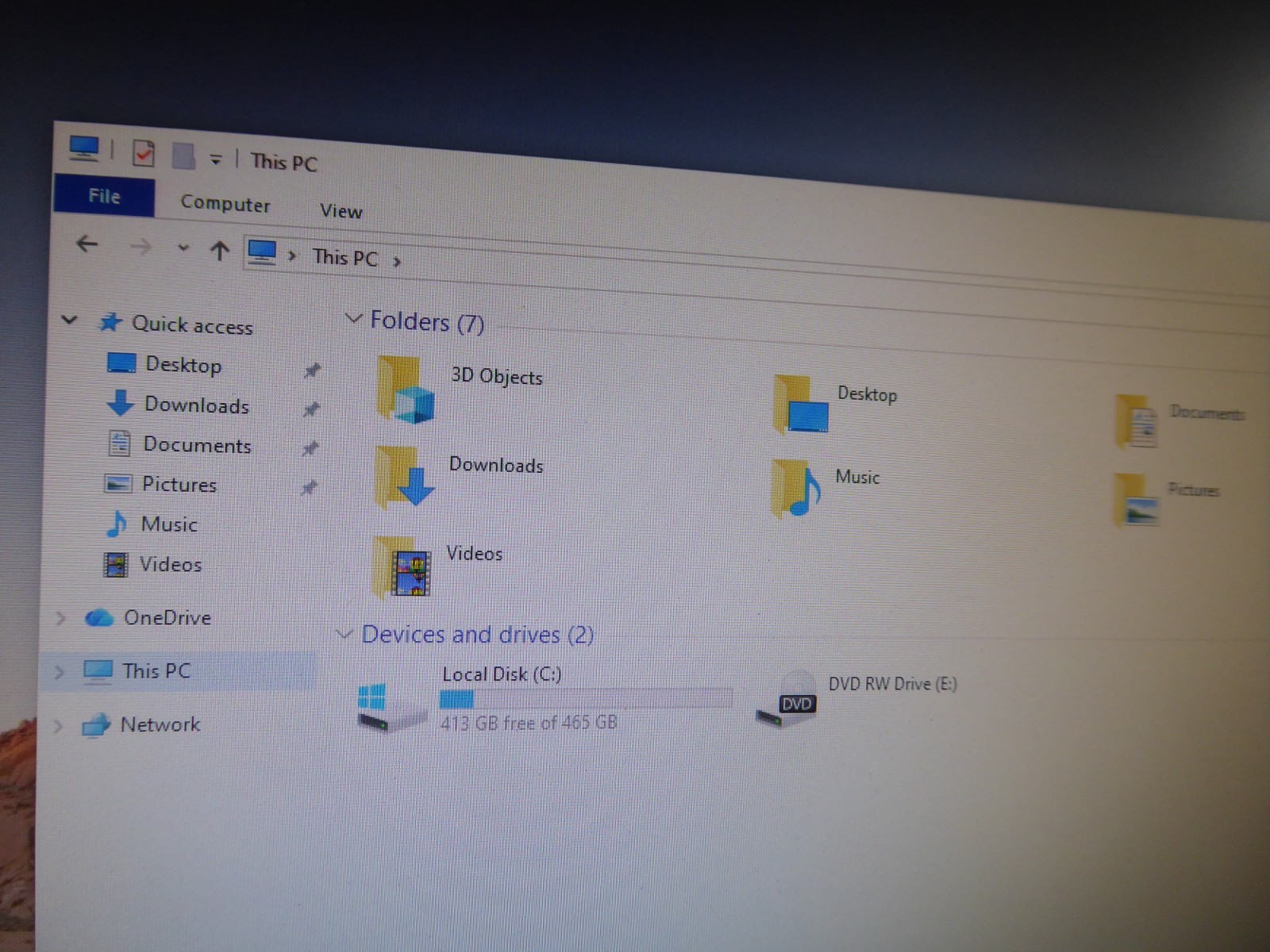This screenshot has width=1270, height=952.
Task: Click the '413 GB free of 465 GB' text
Action: tap(529, 723)
